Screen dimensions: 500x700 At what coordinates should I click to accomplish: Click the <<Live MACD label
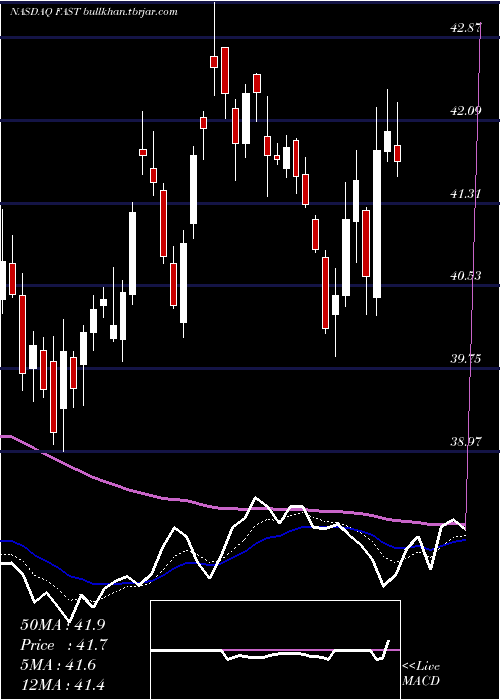click(x=421, y=673)
